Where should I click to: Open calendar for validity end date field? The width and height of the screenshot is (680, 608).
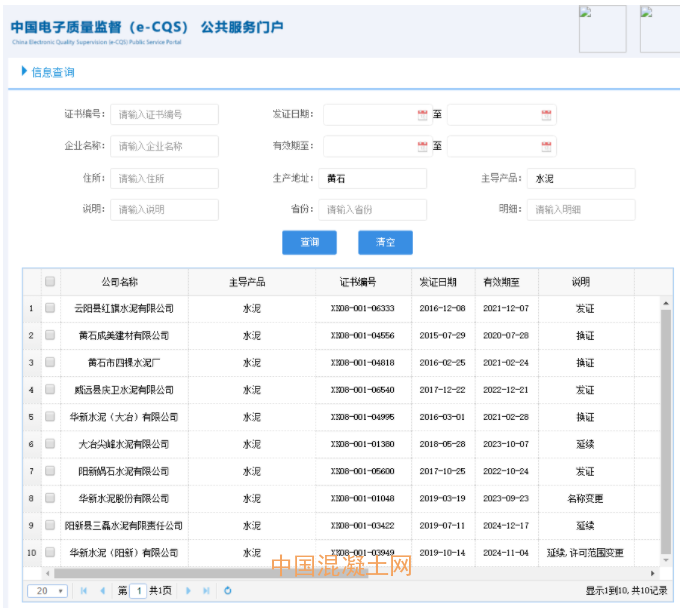pos(546,147)
